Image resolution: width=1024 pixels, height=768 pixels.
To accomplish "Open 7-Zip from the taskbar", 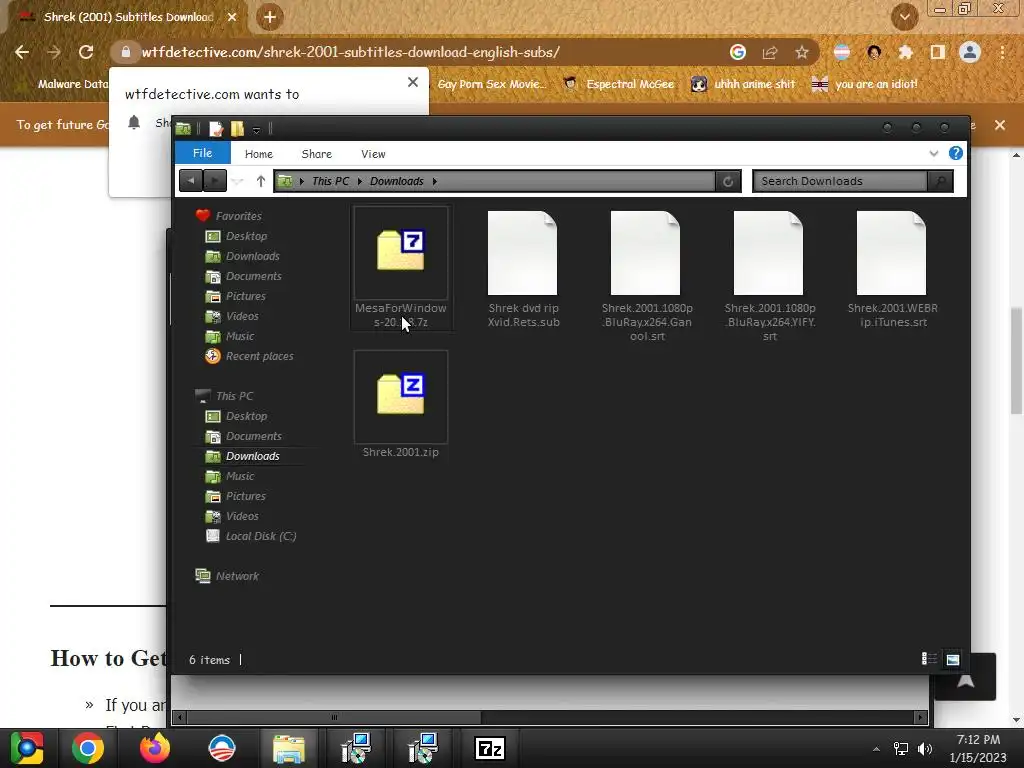I will 490,748.
